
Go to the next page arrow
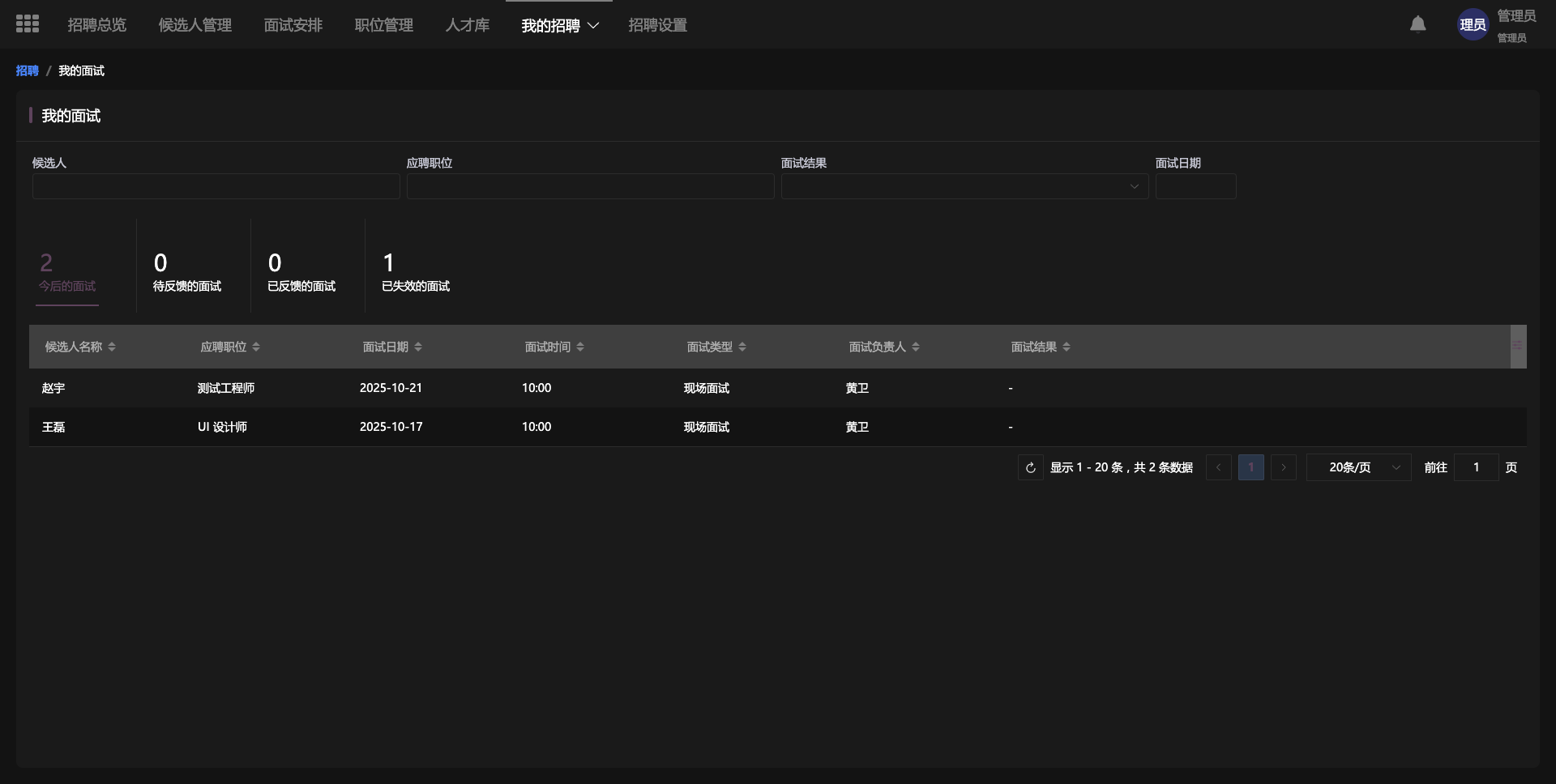tap(1283, 468)
